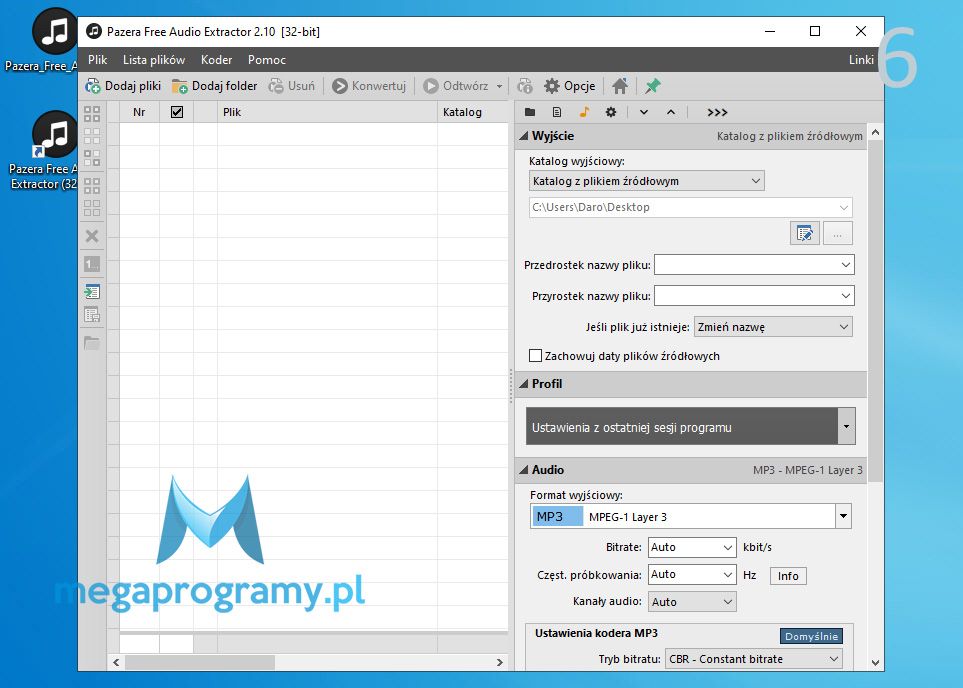The width and height of the screenshot is (963, 688).
Task: Show file info icon left of Opcje
Action: pos(524,86)
